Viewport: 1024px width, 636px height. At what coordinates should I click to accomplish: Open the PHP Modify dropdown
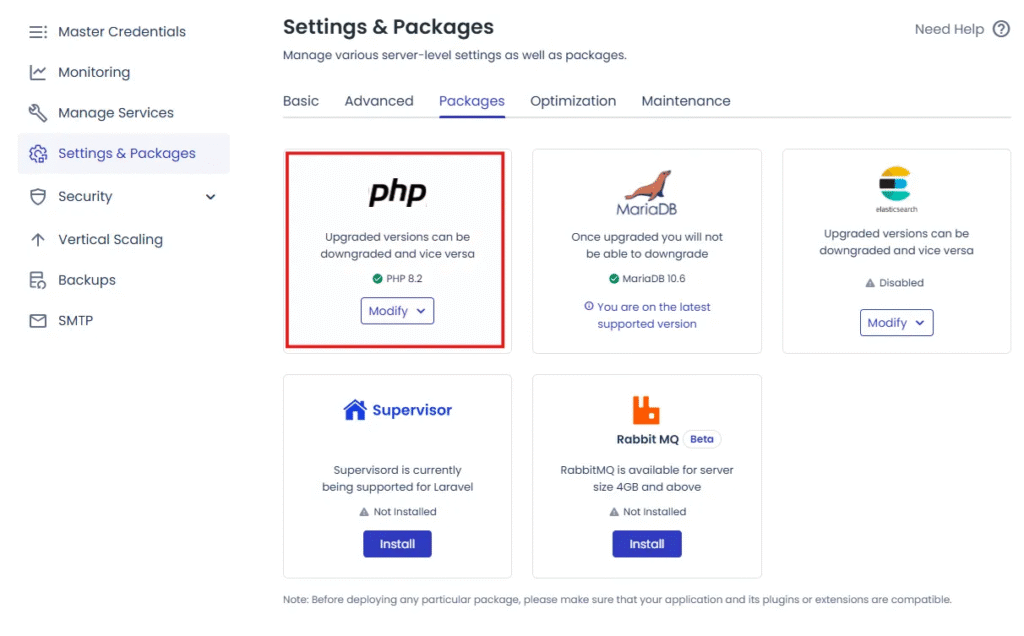(x=397, y=311)
